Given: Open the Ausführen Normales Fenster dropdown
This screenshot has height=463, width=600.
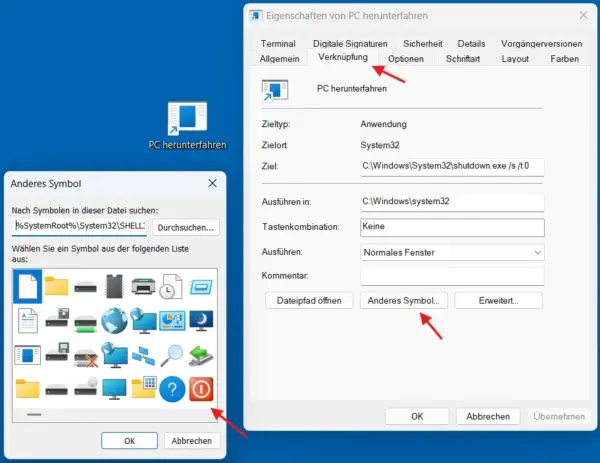Looking at the screenshot, I should coord(452,253).
